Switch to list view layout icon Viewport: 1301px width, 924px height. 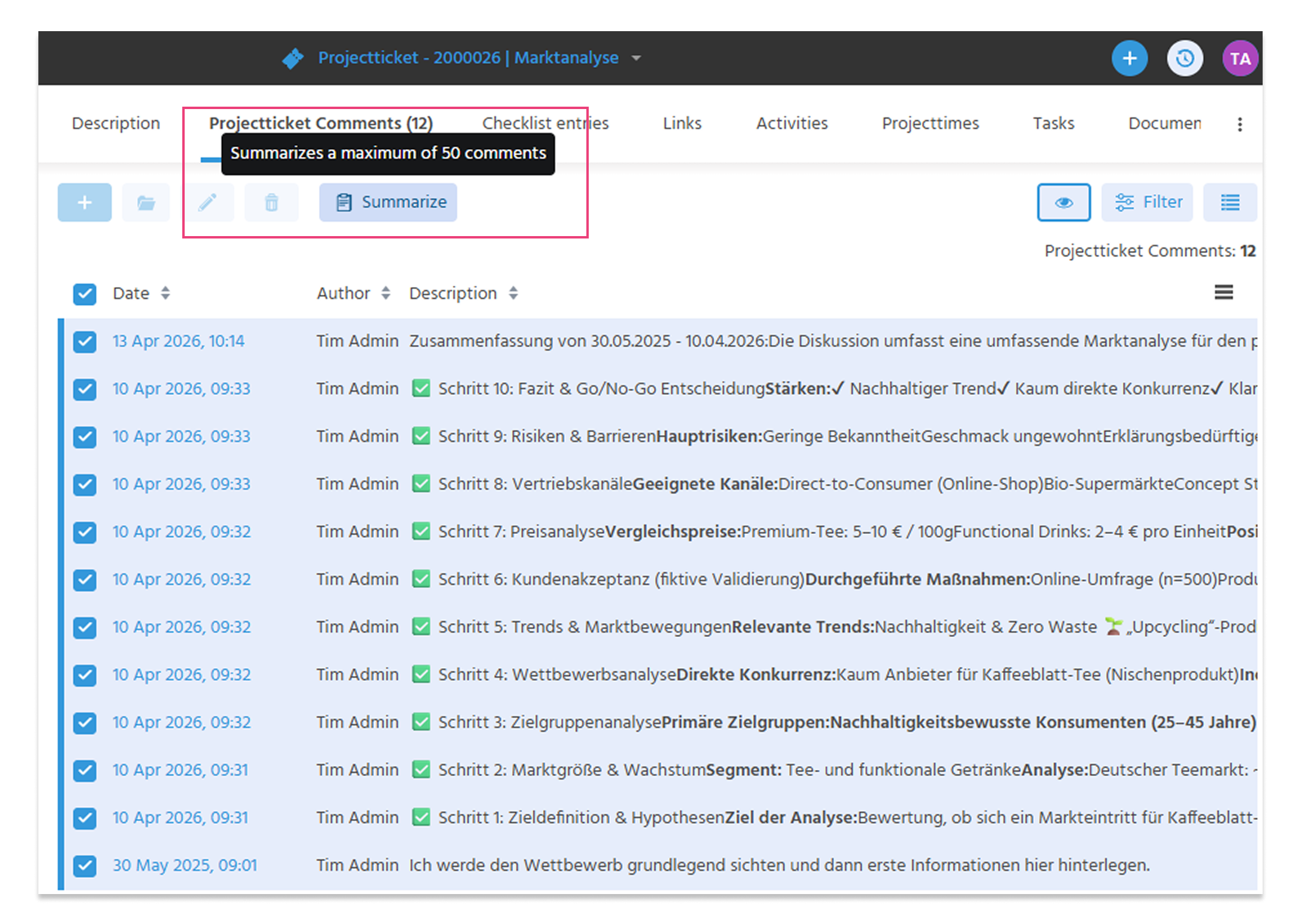[x=1230, y=203]
